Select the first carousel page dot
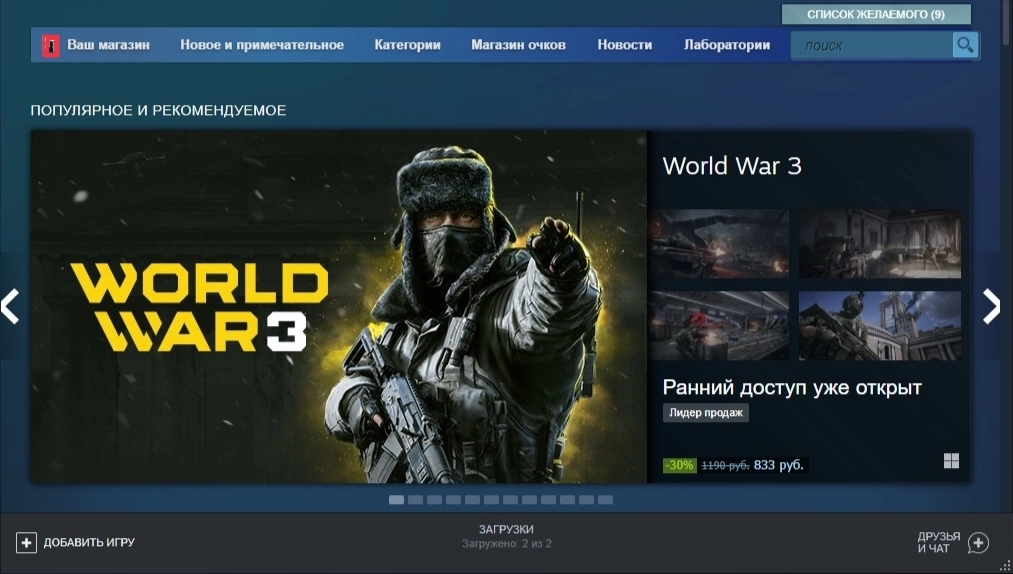This screenshot has width=1013, height=574. tap(397, 500)
